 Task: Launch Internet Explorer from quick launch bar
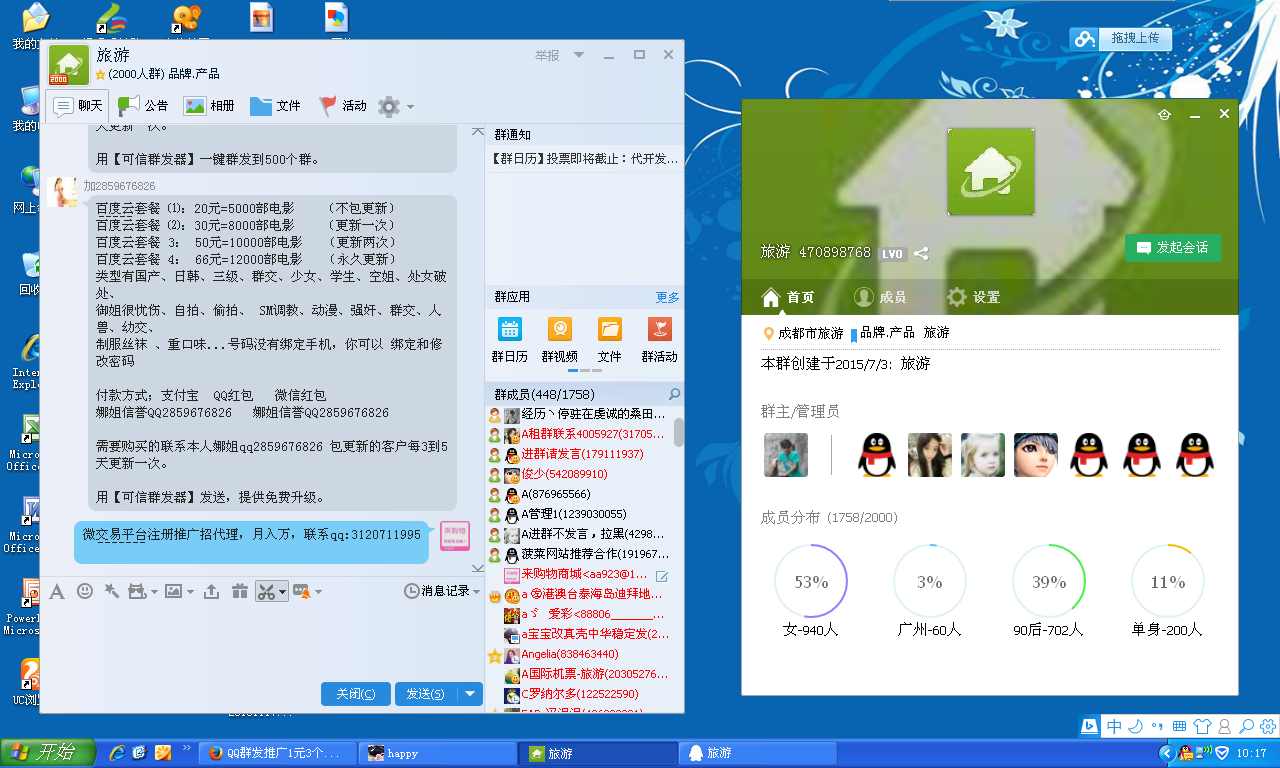118,752
